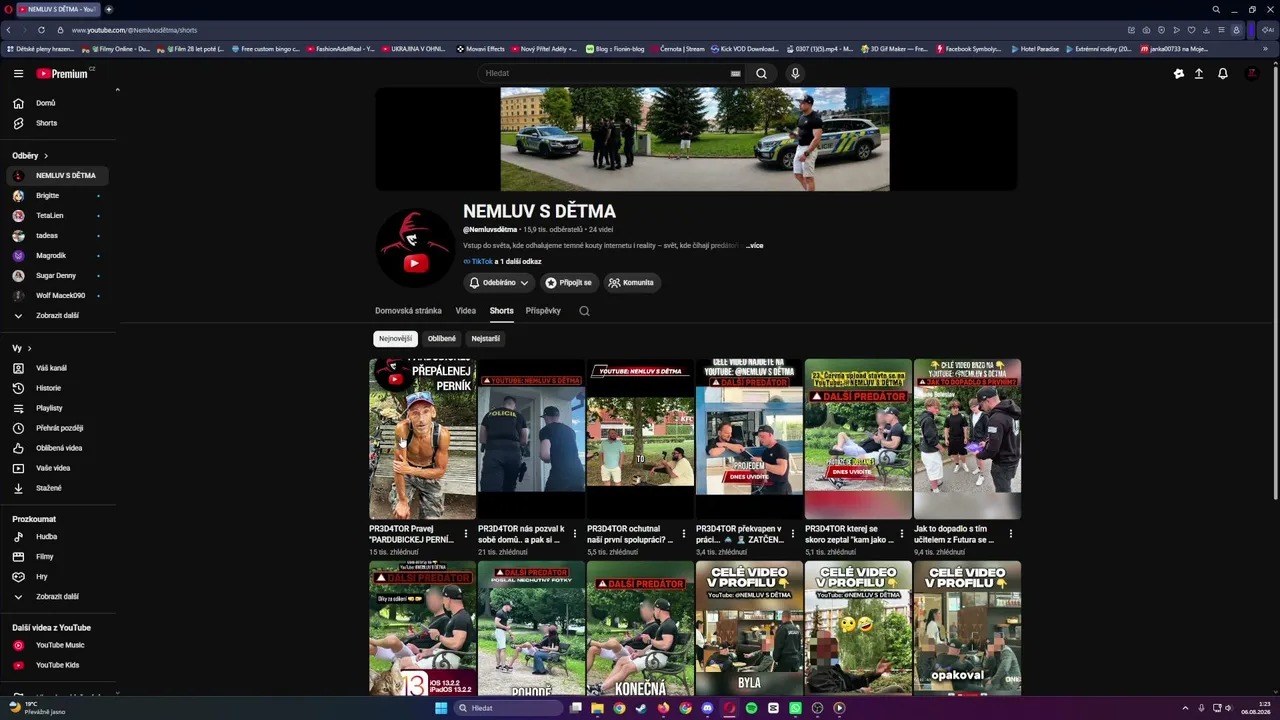
Task: Open the Brigitte subscription channel
Action: (58, 196)
